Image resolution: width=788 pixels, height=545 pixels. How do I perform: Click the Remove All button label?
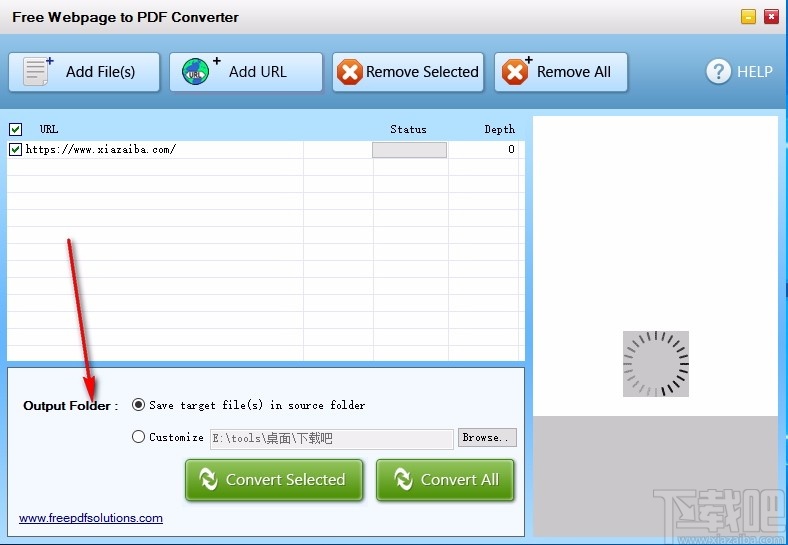coord(574,72)
